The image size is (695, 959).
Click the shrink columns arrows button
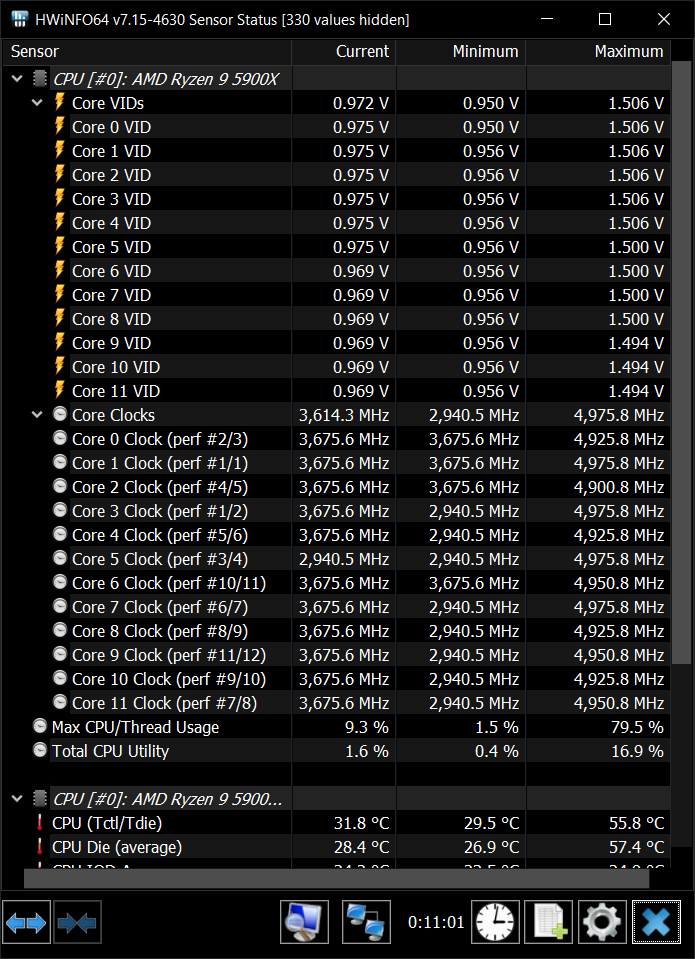pyautogui.click(x=77, y=922)
